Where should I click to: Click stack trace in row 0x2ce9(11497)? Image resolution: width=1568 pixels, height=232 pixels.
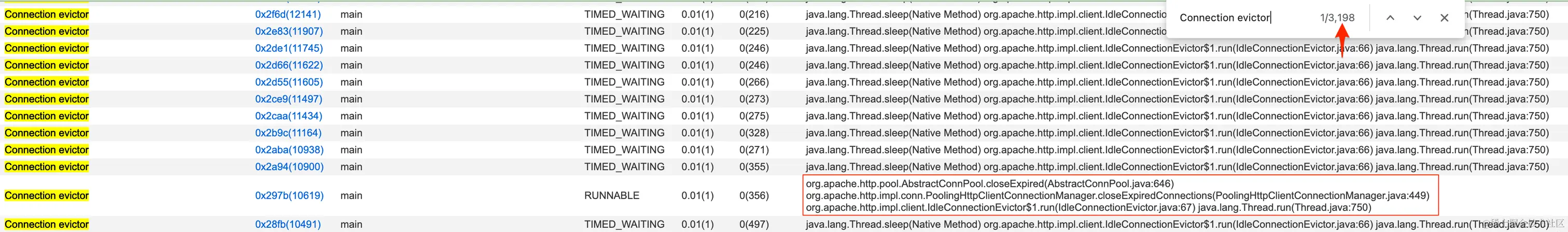point(1177,99)
